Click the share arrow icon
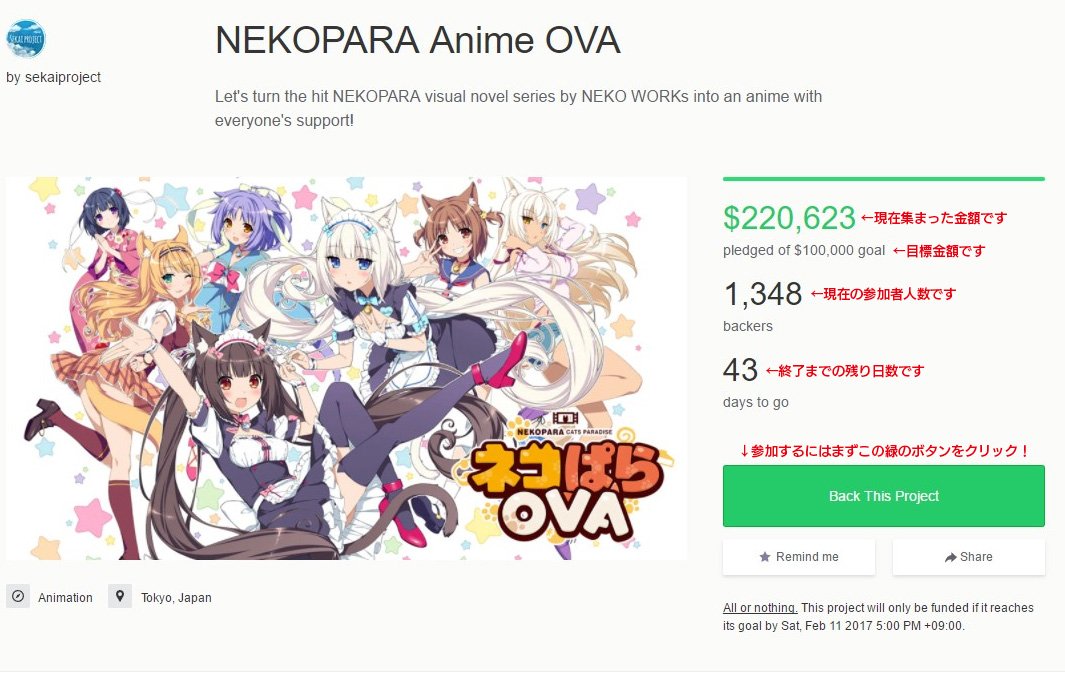 [950, 557]
